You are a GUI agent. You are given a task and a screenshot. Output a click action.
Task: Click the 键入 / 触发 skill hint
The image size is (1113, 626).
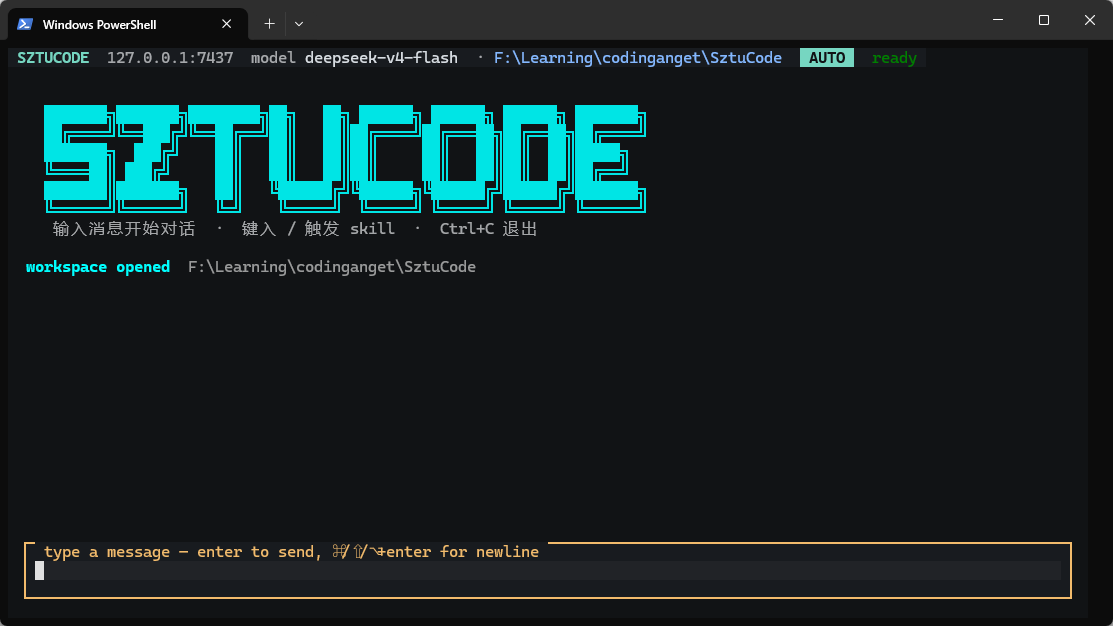click(318, 229)
